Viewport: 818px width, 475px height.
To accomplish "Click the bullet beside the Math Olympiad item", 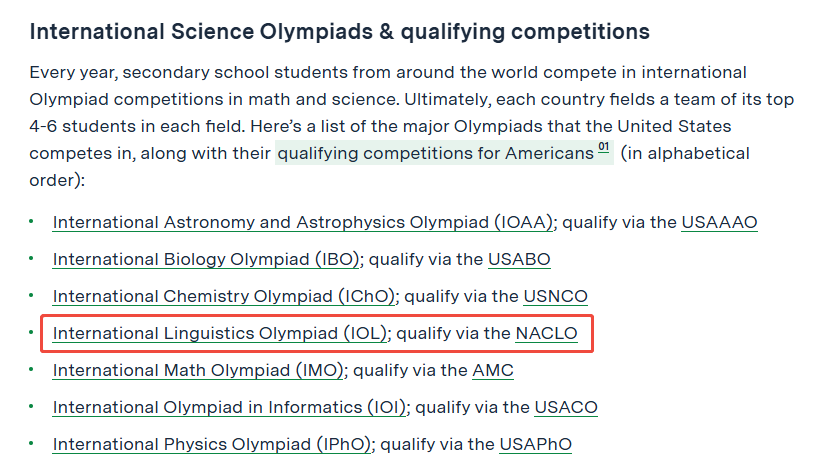I will click(31, 369).
